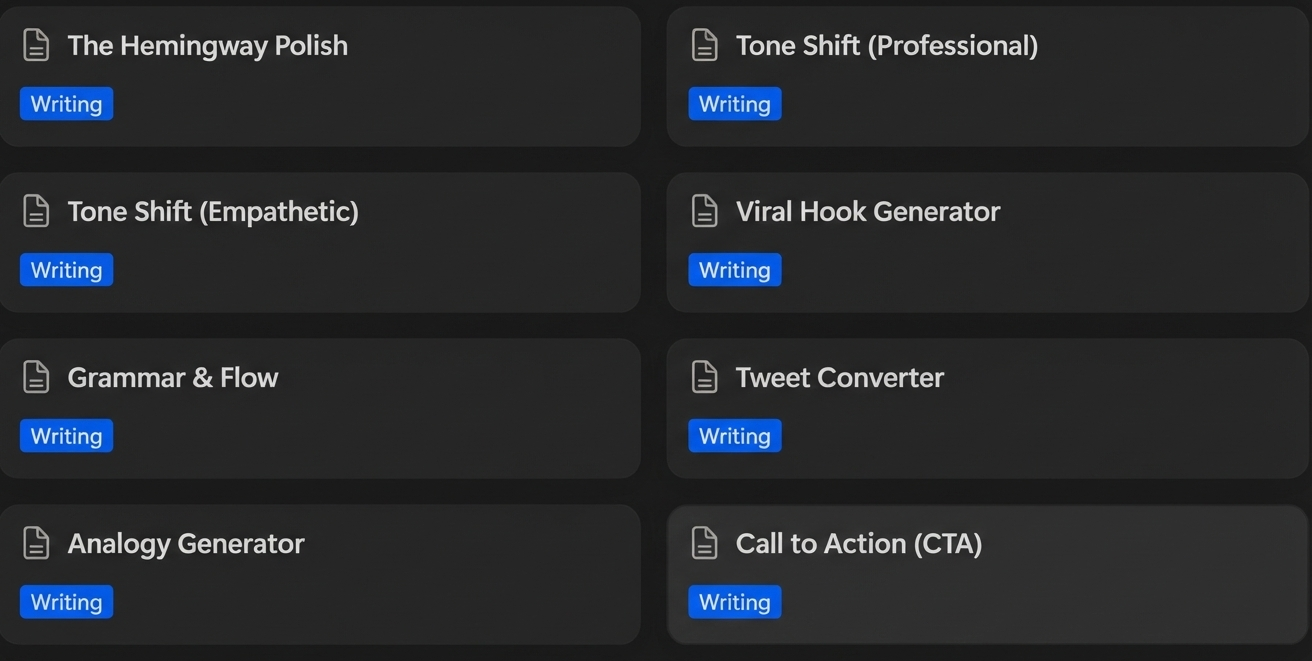Click the document icon on Analogy Generator
Viewport: 1312px width, 661px height.
pyautogui.click(x=36, y=543)
